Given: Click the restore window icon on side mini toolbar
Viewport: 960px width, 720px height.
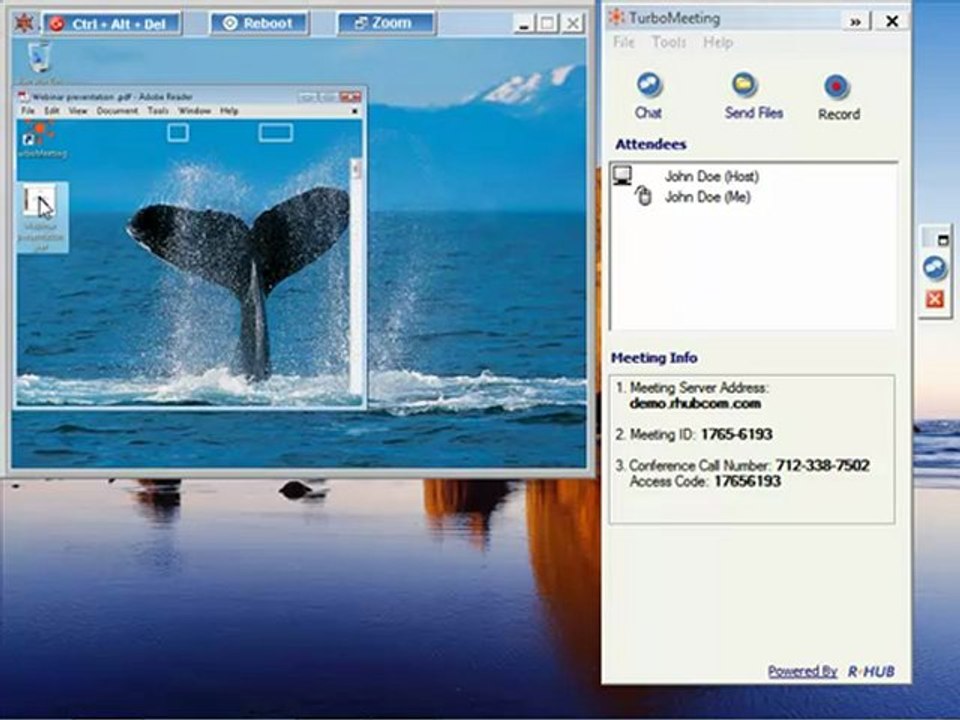Looking at the screenshot, I should (x=943, y=240).
